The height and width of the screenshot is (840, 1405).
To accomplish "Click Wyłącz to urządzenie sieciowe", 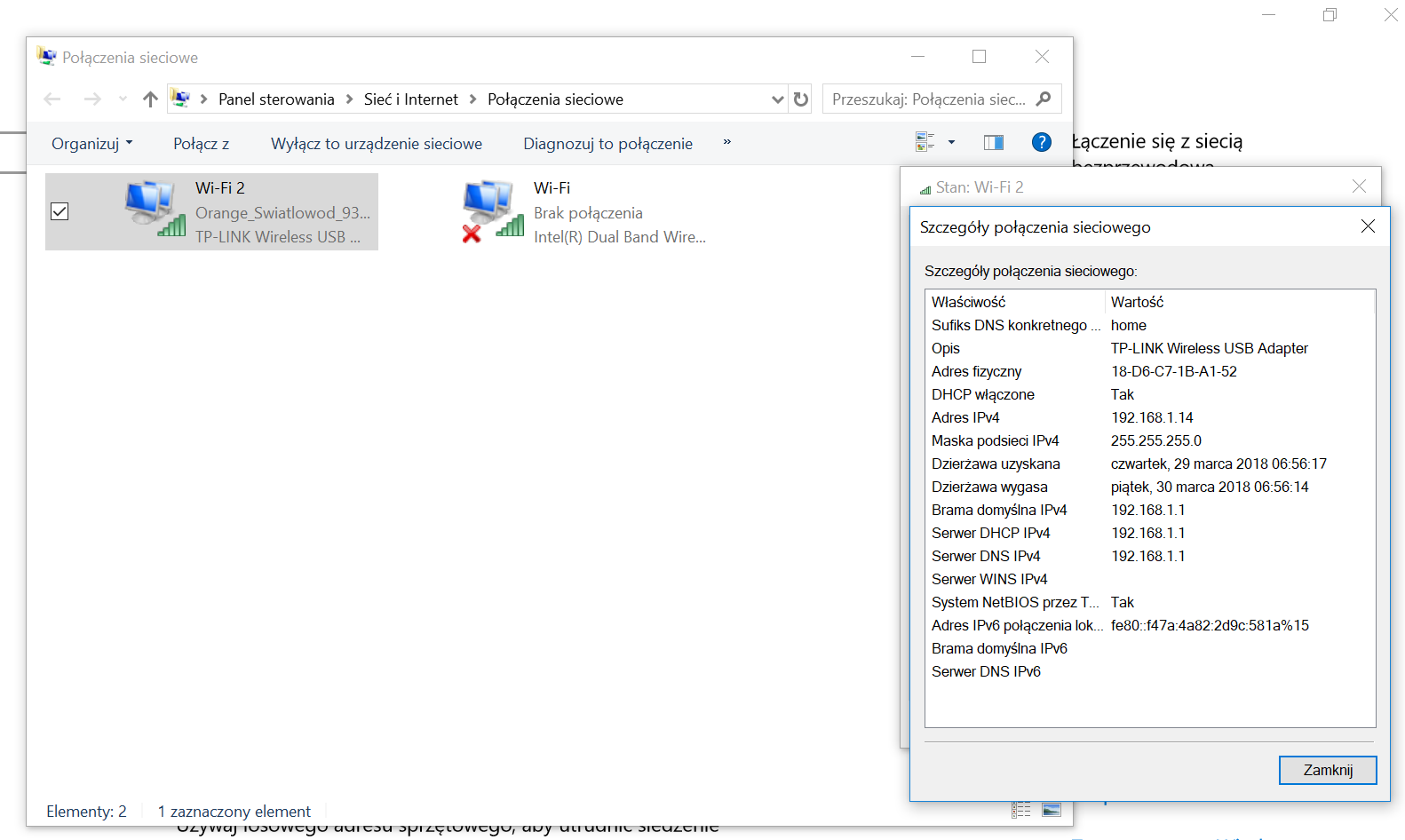I will coord(377,144).
